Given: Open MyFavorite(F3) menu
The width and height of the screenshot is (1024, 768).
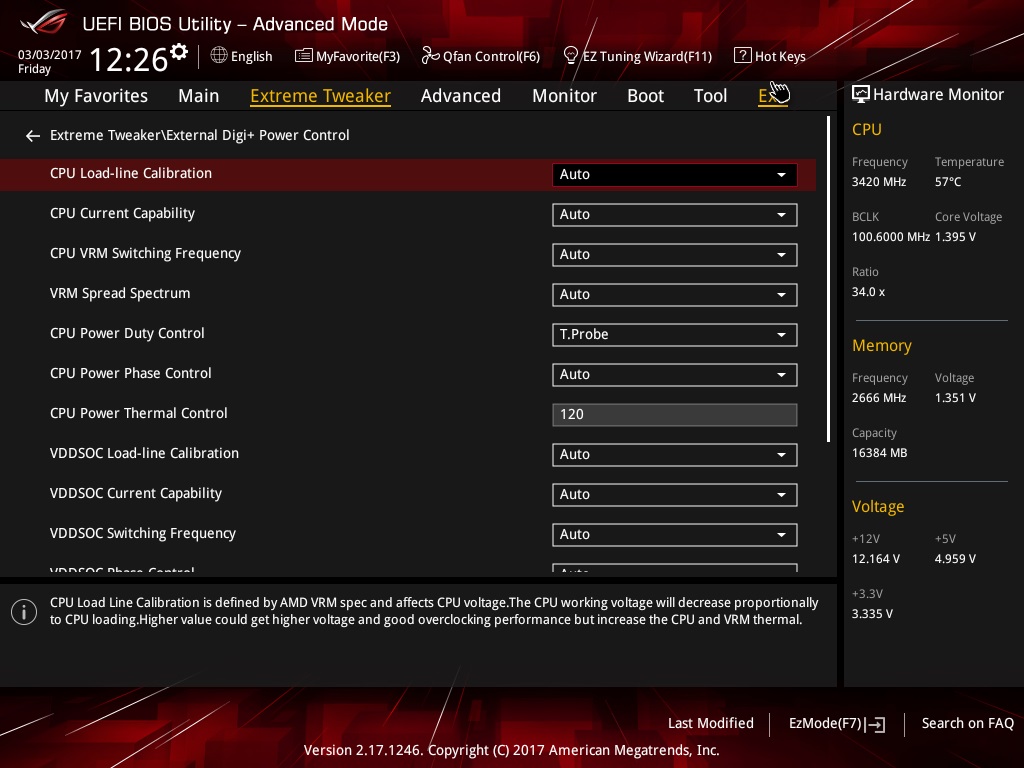Looking at the screenshot, I should [x=347, y=56].
